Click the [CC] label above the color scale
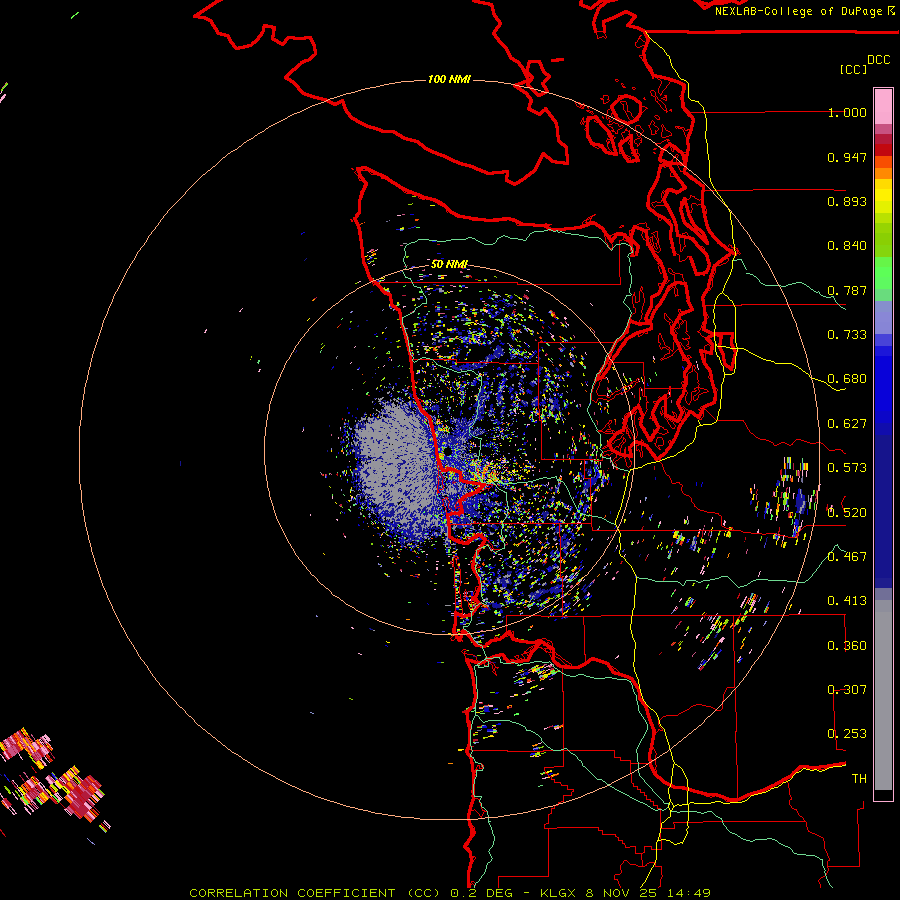900x900 pixels. coord(853,69)
